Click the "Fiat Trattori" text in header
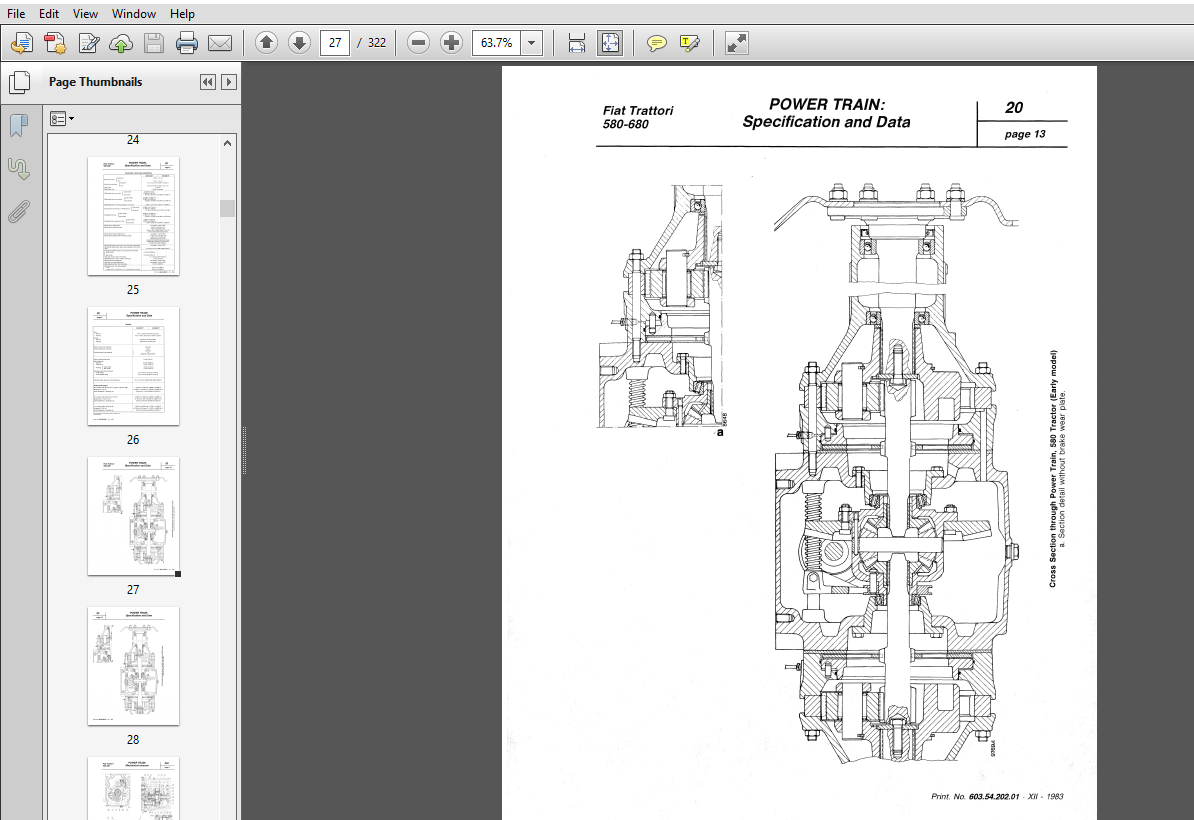This screenshot has width=1194, height=820. (x=638, y=110)
